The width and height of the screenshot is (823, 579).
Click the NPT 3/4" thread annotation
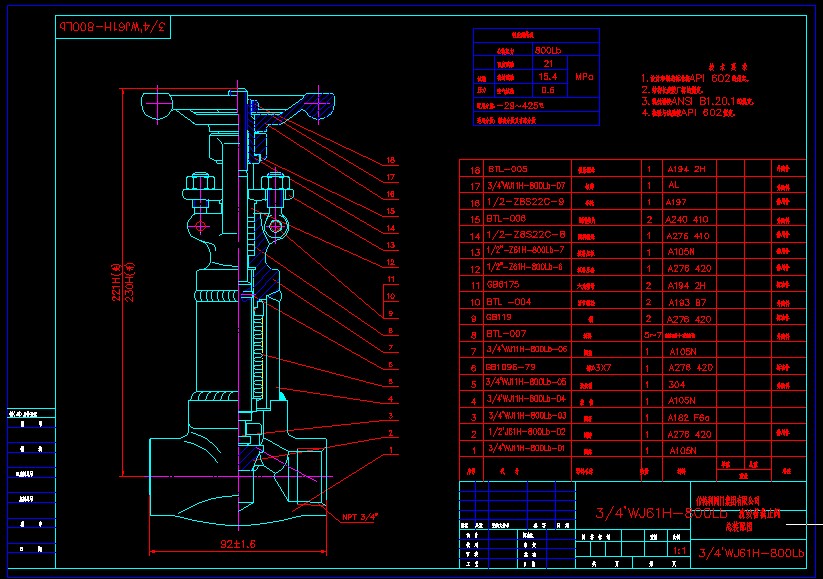[x=362, y=517]
